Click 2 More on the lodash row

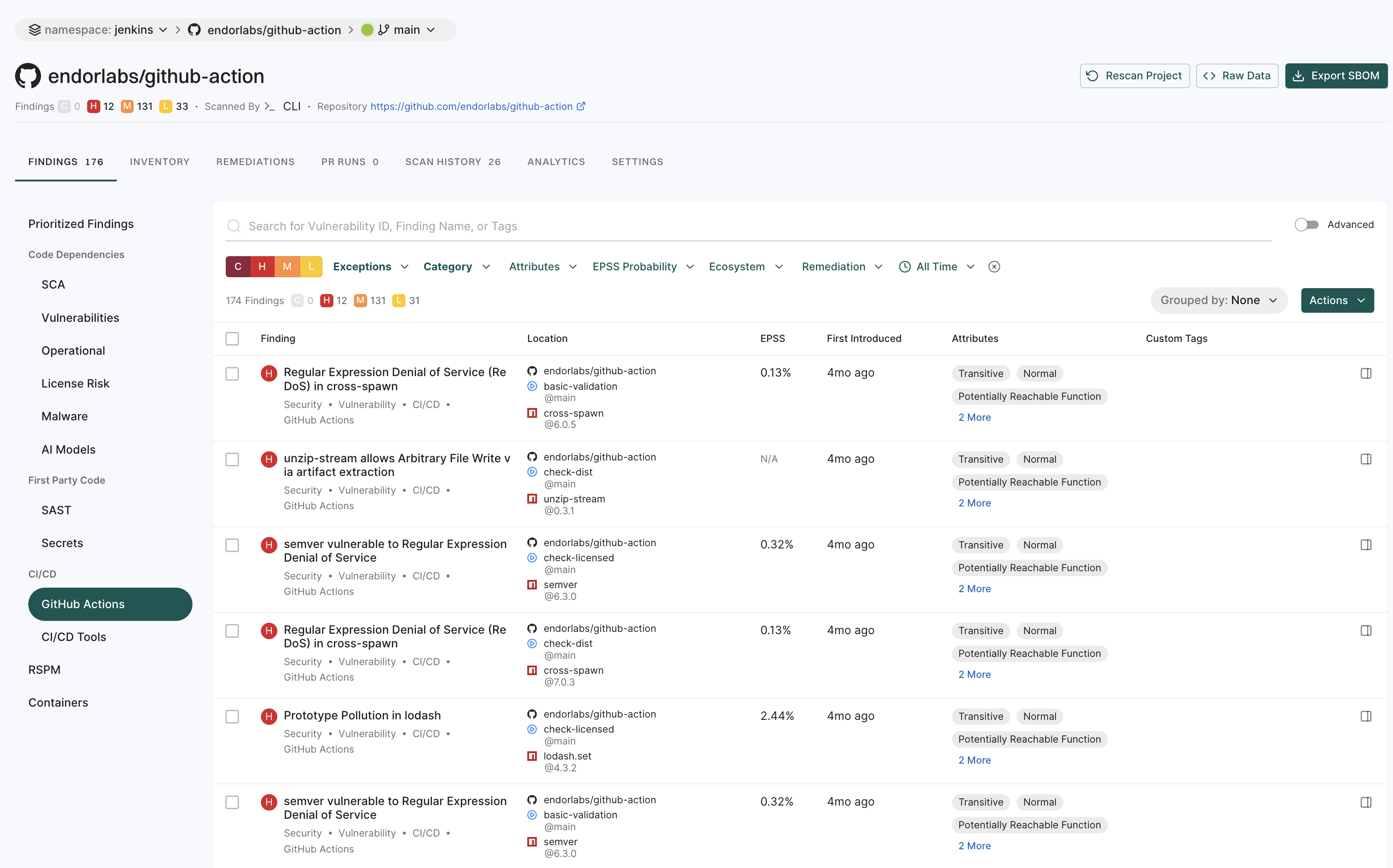(x=974, y=760)
